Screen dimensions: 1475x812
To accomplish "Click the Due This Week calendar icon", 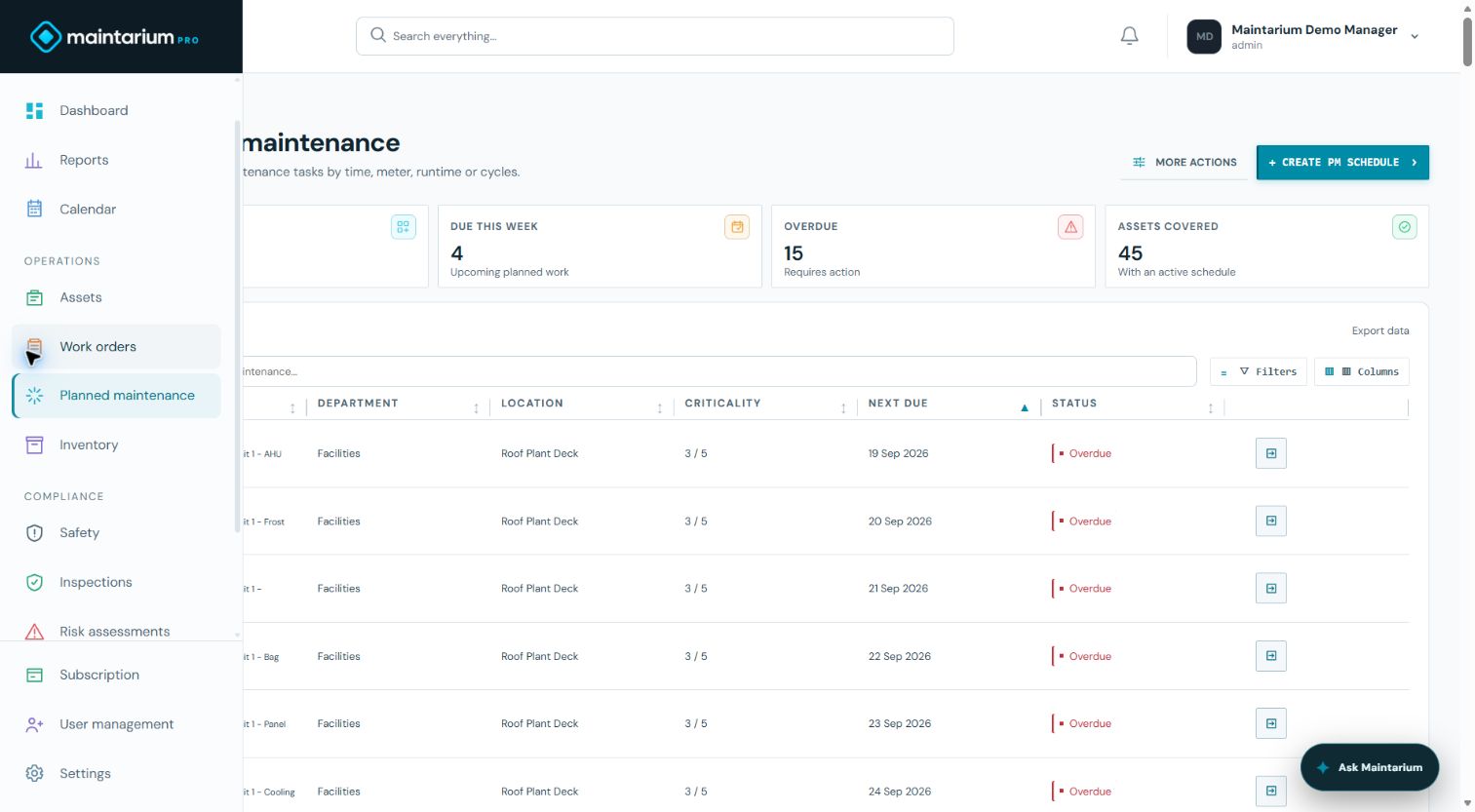I will click(737, 227).
